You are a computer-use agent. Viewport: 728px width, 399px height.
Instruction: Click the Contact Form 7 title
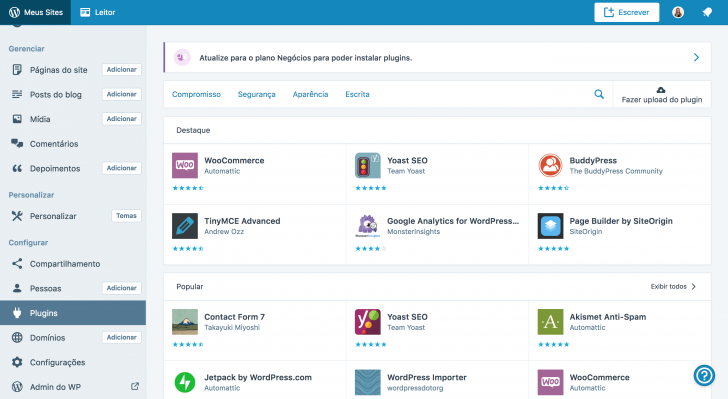(x=234, y=317)
